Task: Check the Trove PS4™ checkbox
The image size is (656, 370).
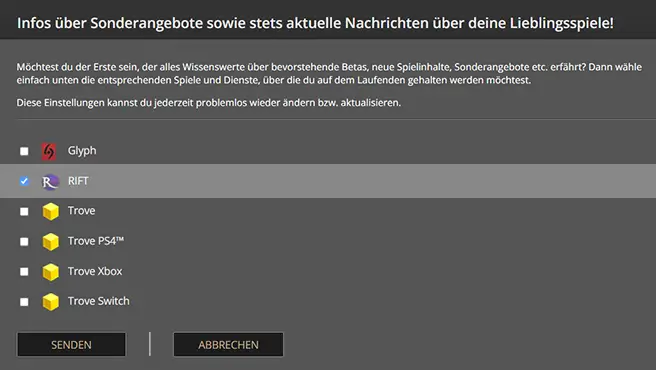Action: [24, 242]
